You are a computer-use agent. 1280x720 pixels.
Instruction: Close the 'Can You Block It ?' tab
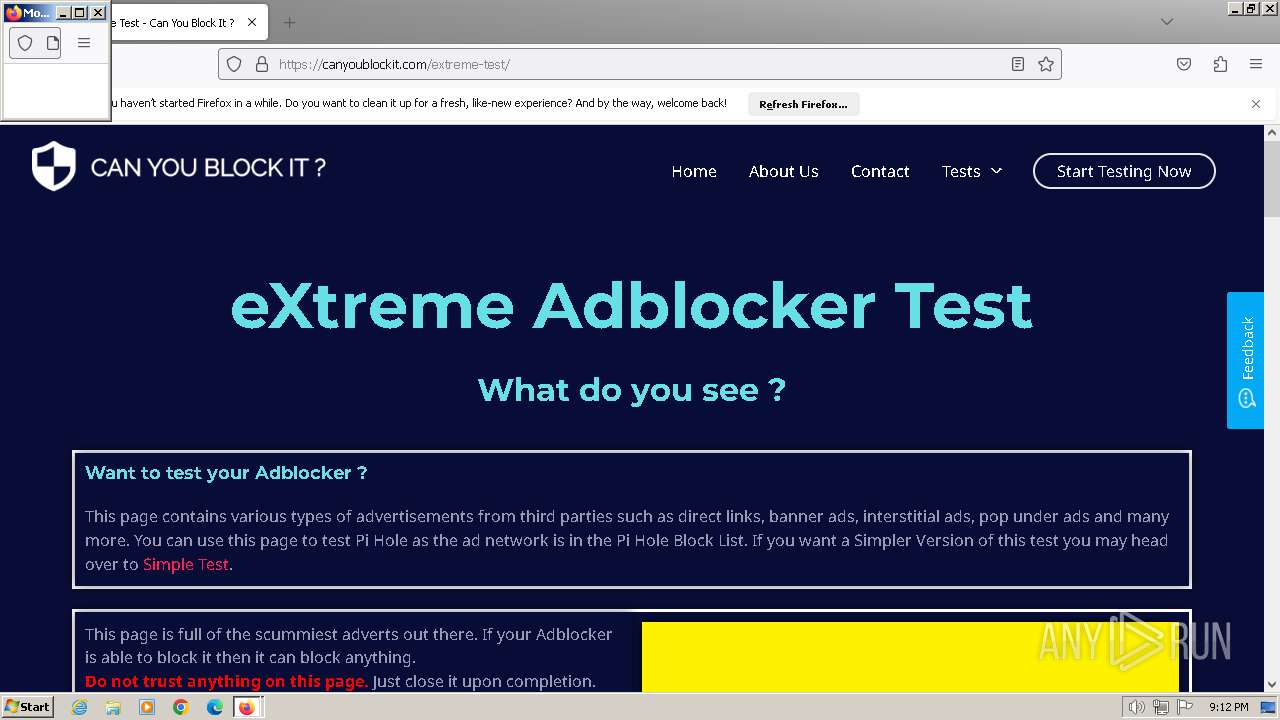coord(252,22)
